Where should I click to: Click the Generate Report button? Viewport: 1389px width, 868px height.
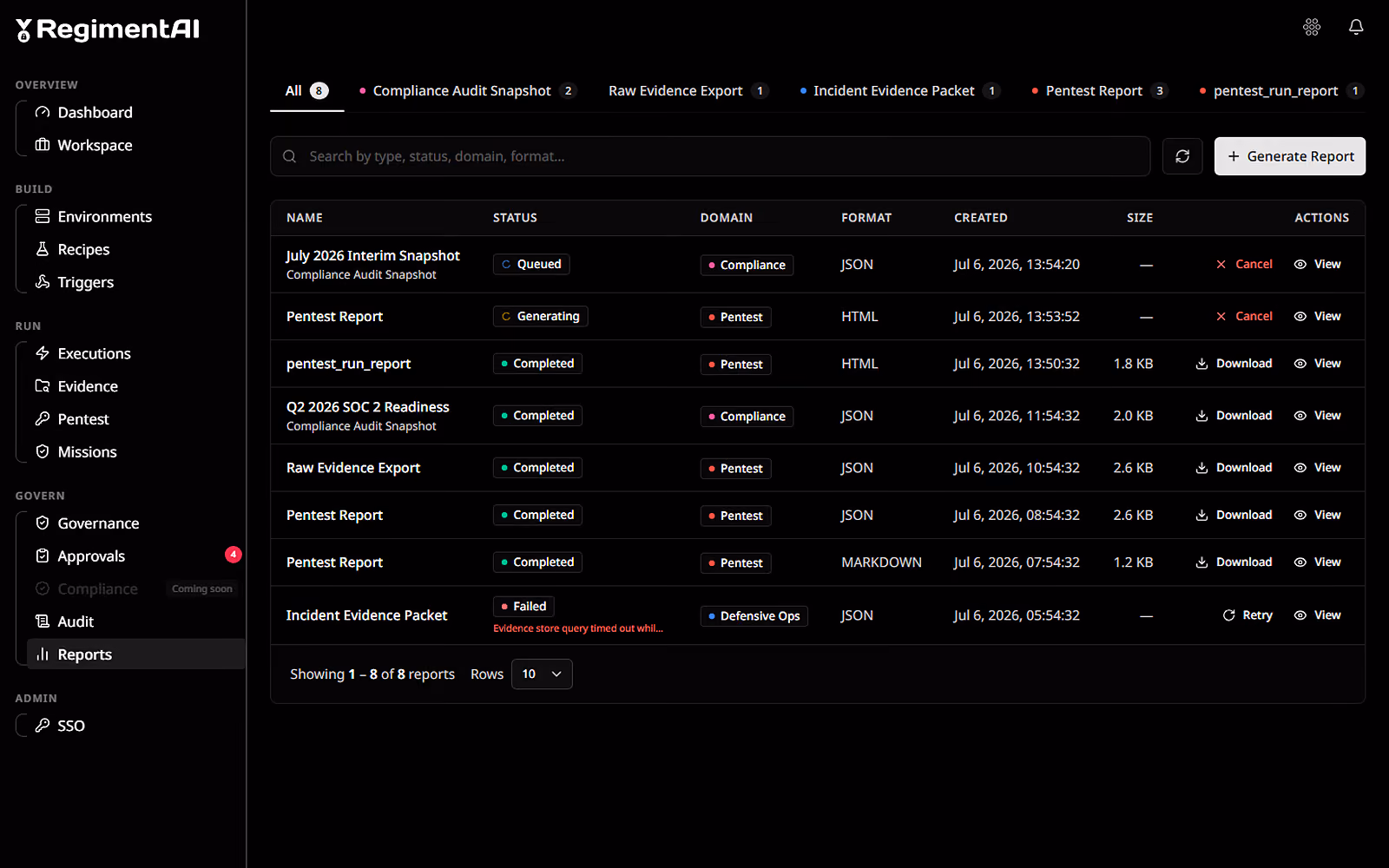tap(1290, 156)
